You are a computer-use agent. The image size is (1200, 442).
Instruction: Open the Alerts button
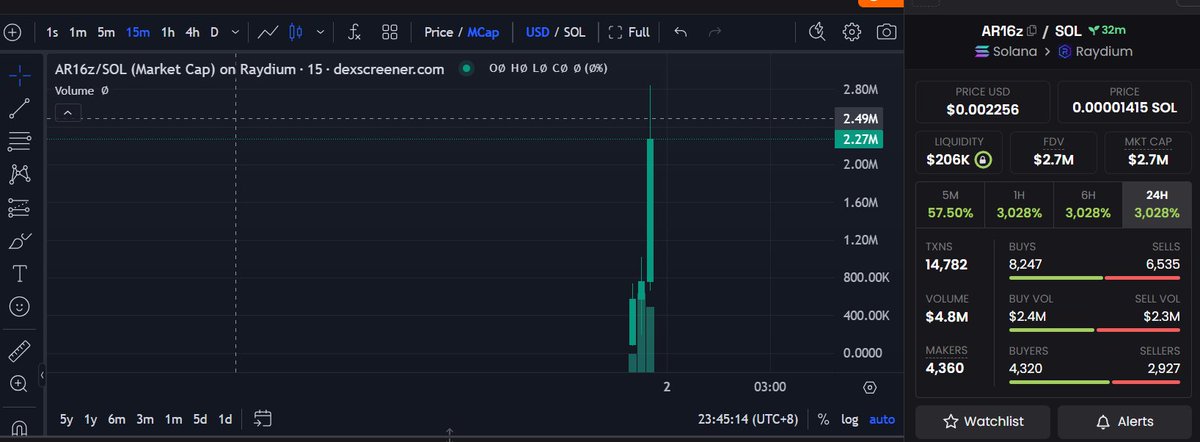pos(1125,421)
